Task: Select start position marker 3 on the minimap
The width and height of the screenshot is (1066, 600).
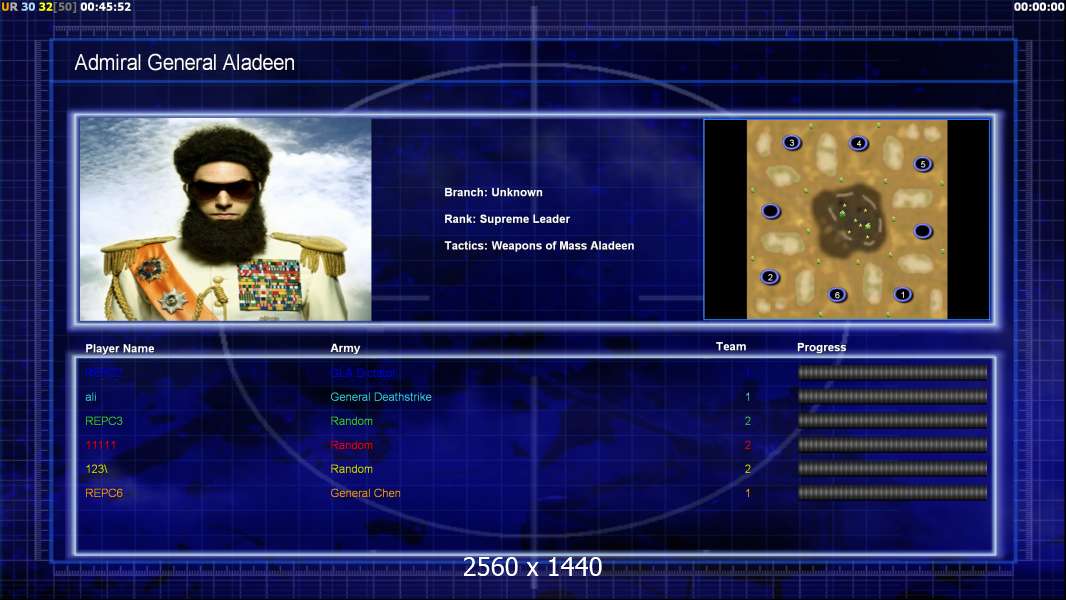Action: click(792, 143)
